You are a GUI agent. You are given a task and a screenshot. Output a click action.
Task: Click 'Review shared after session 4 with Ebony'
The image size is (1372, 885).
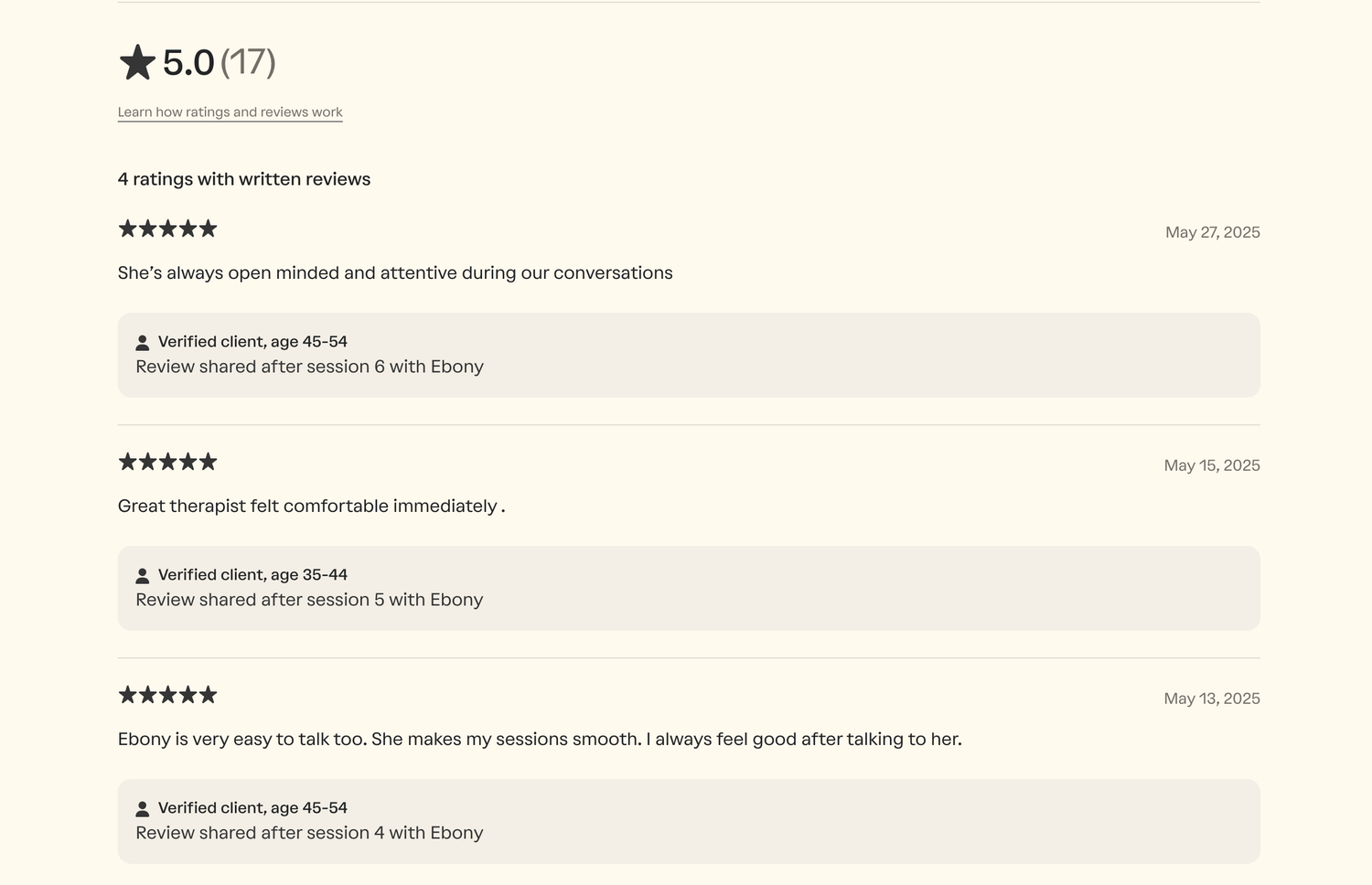coord(309,833)
